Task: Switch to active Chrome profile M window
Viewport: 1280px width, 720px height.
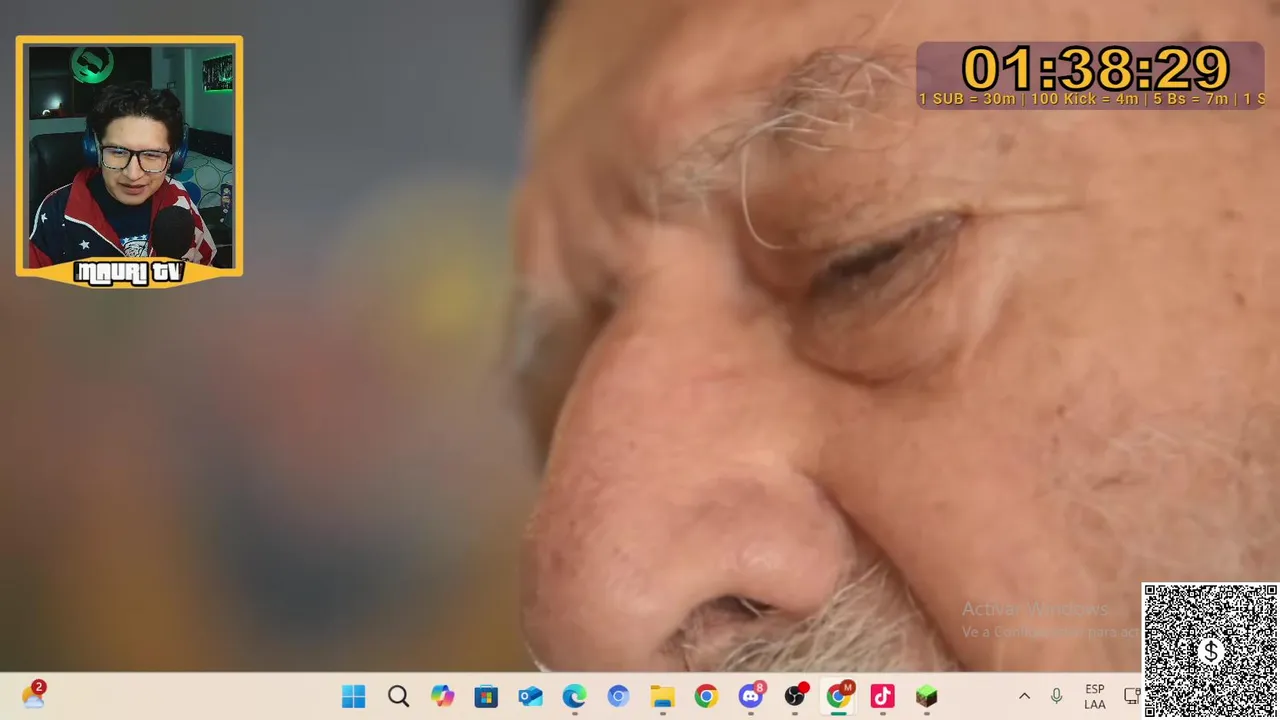Action: click(x=839, y=696)
